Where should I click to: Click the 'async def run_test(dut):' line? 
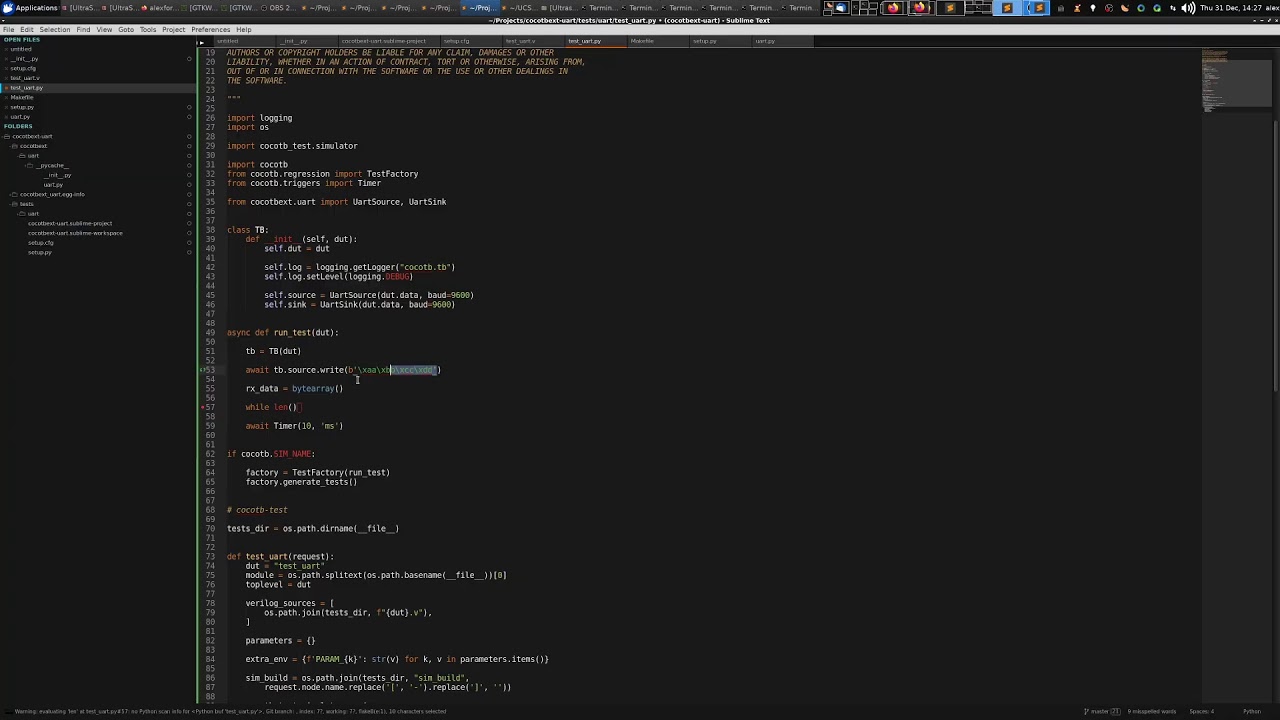click(x=283, y=333)
